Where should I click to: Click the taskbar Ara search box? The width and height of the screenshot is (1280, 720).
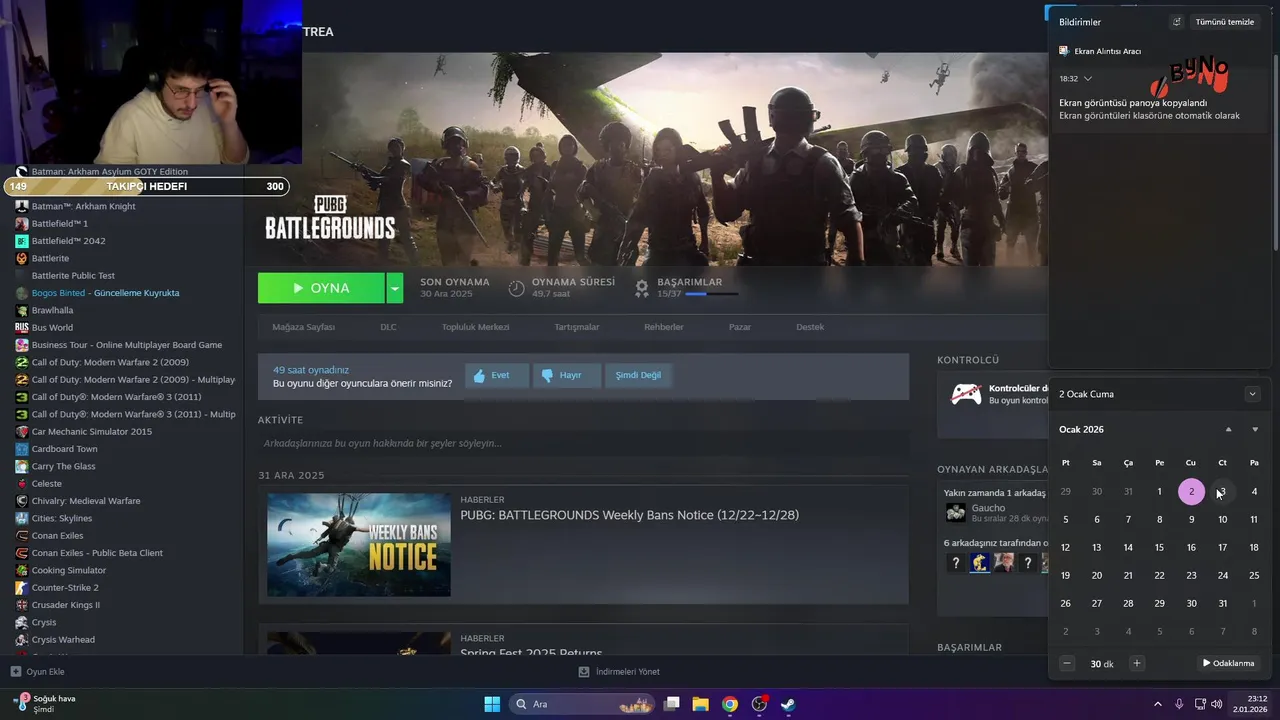(582, 704)
